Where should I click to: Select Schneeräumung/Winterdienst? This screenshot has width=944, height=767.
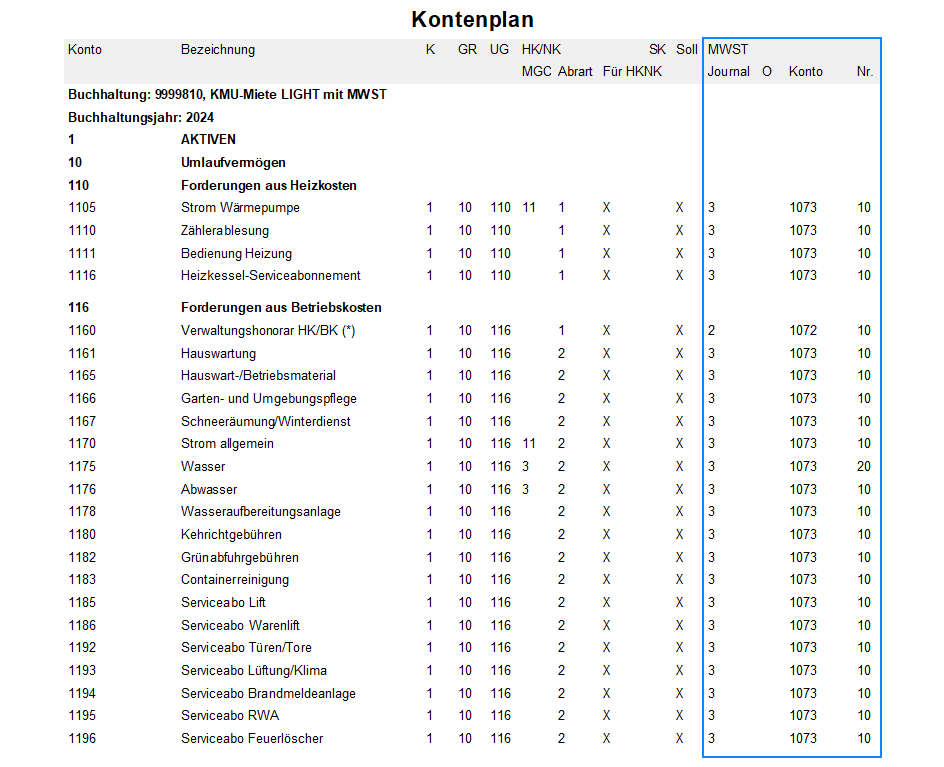point(266,421)
